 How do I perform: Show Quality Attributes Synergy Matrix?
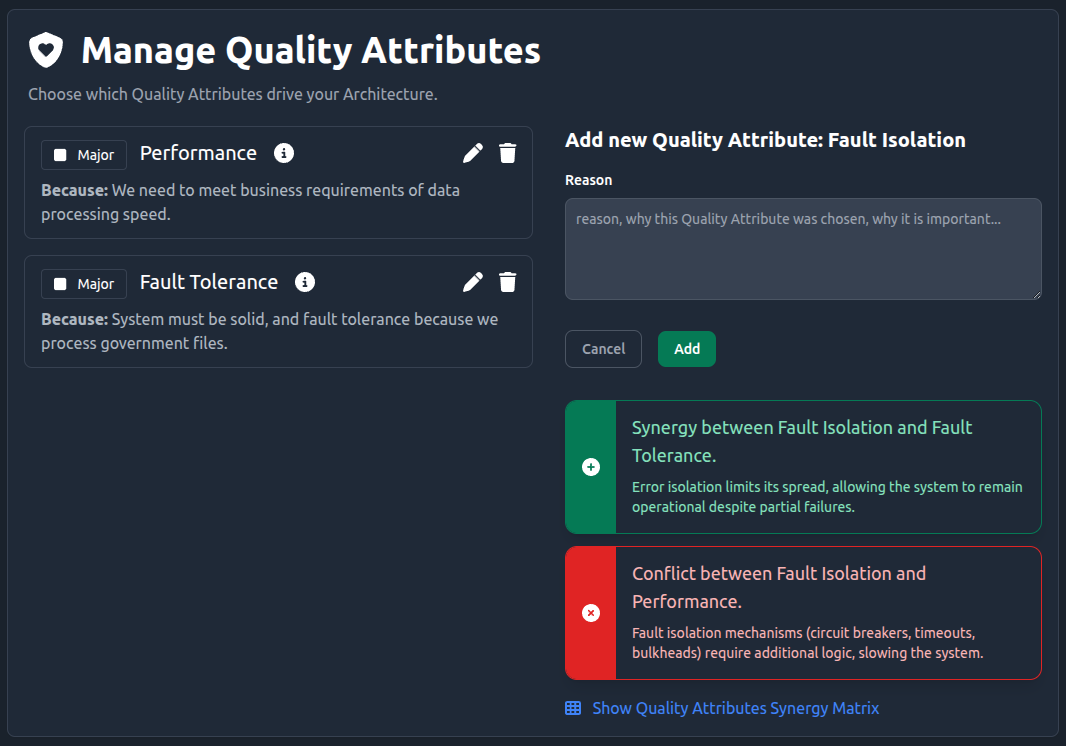click(736, 707)
